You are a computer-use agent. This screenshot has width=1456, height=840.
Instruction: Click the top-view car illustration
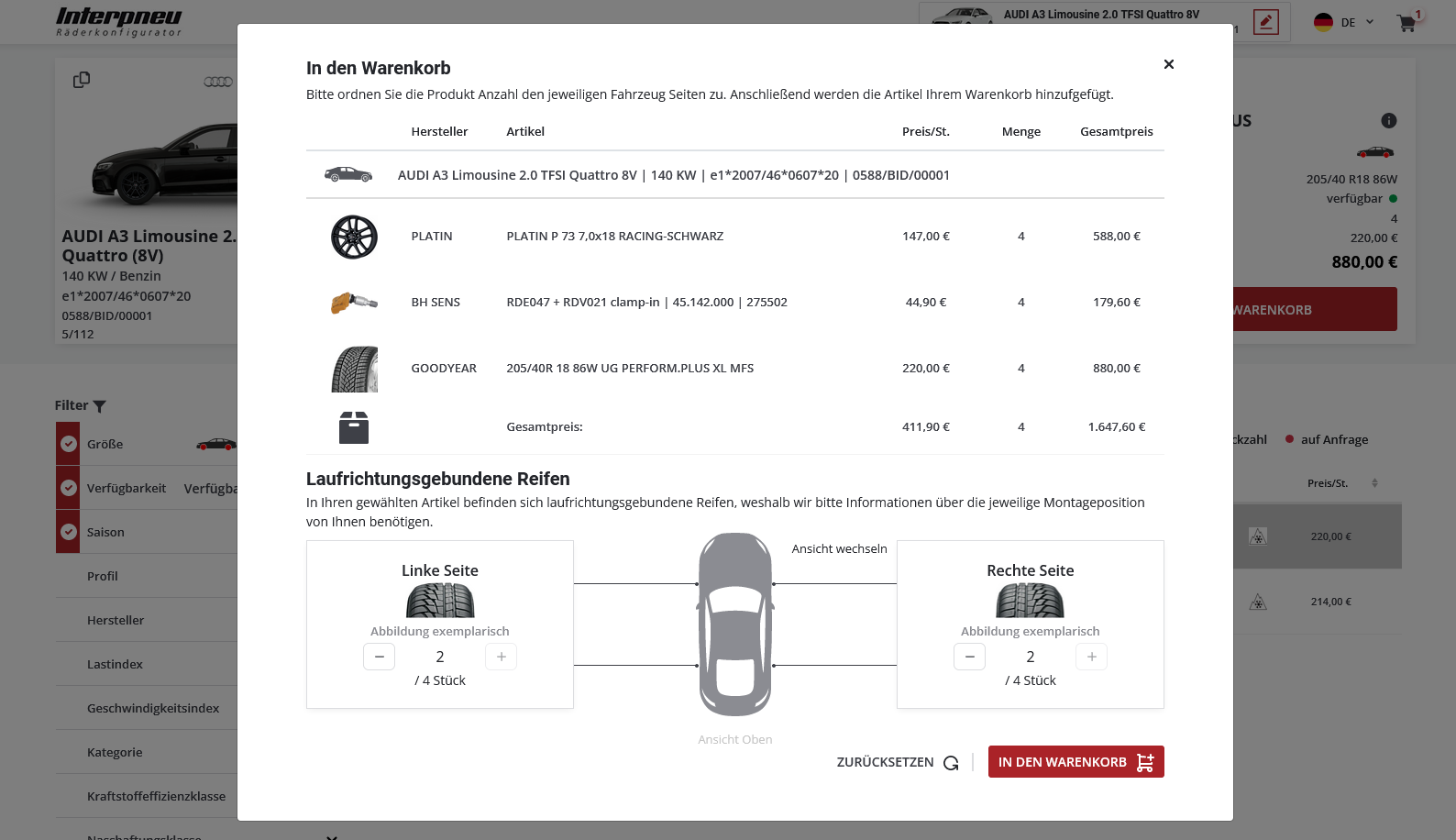(735, 624)
